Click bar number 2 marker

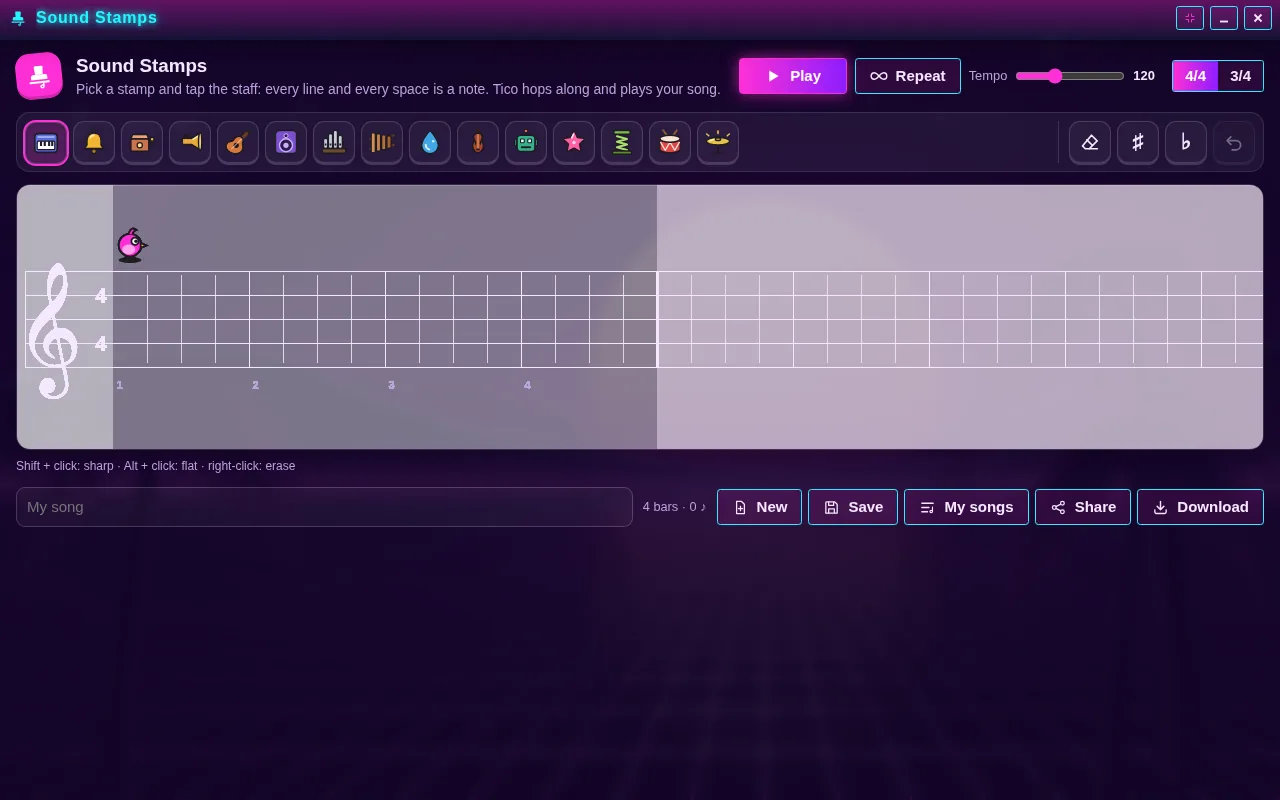[255, 385]
